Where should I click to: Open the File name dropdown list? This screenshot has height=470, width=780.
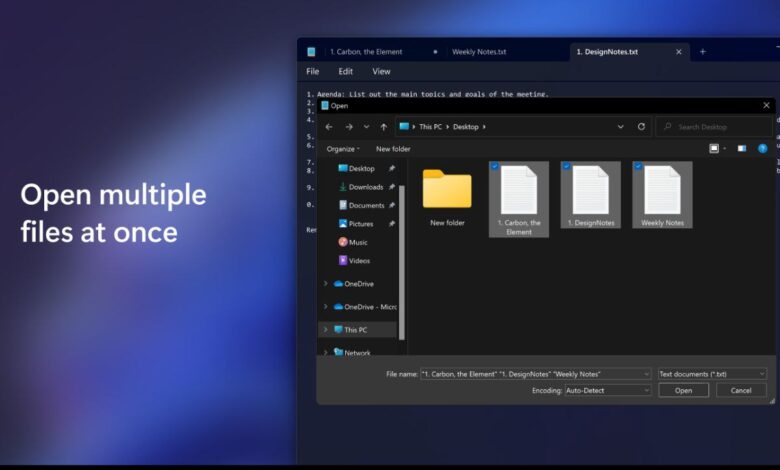646,374
